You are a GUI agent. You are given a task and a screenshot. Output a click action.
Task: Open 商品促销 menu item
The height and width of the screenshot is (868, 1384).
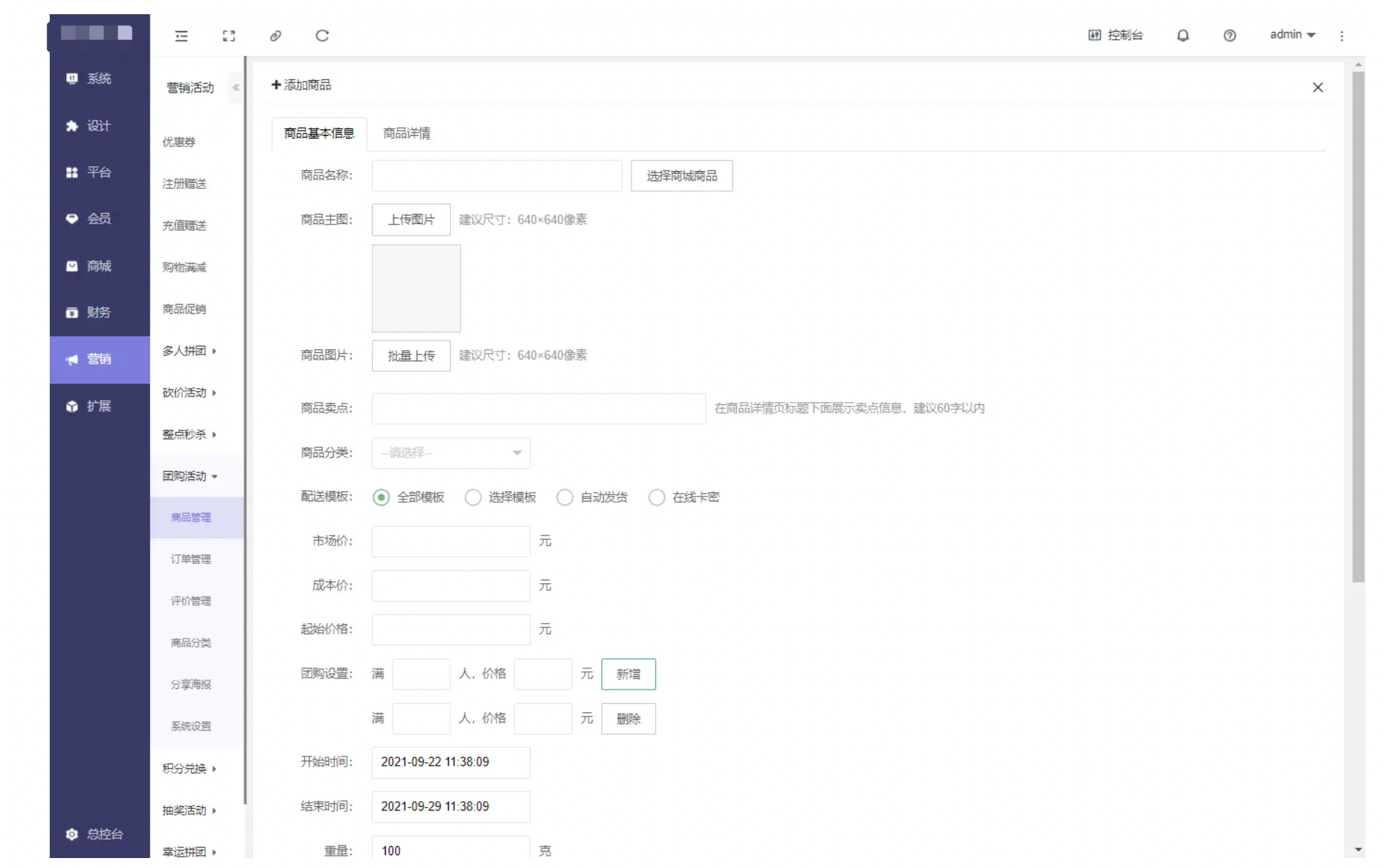[184, 309]
